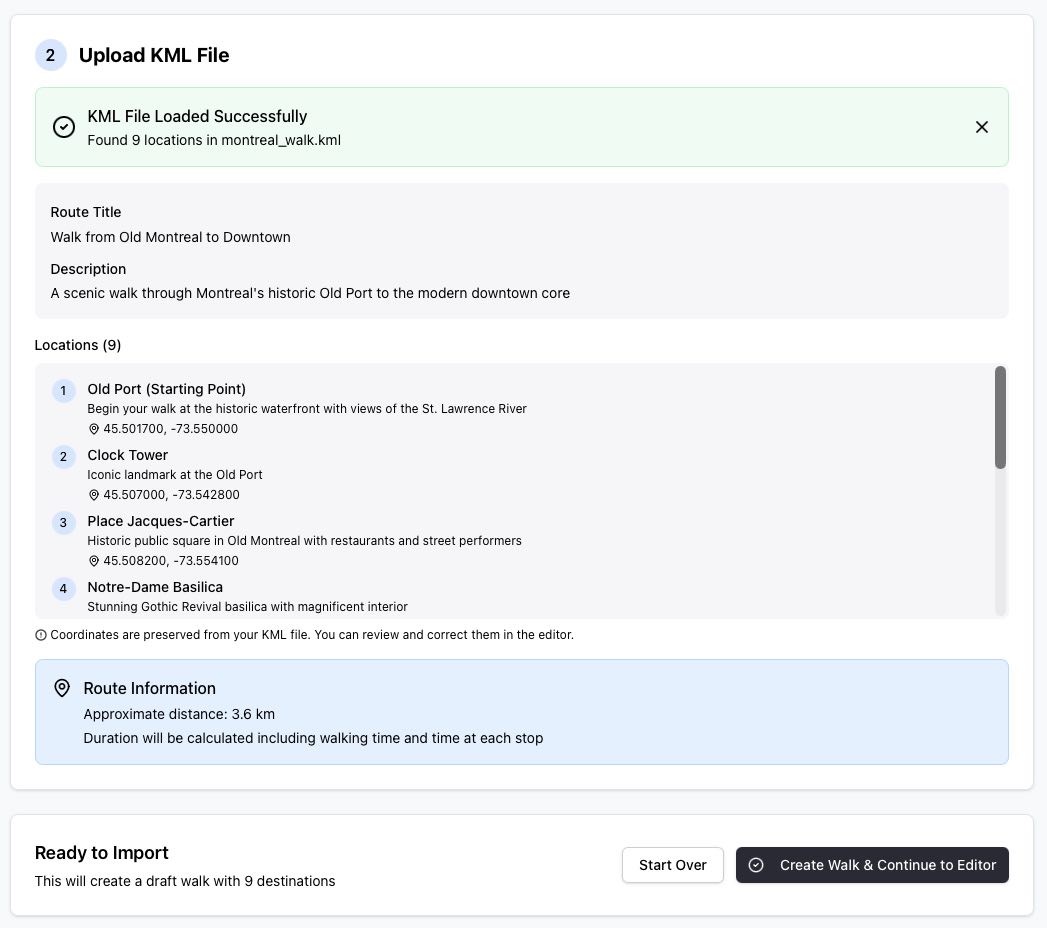
Task: Dismiss the KML File Loaded Successfully alert
Action: 981,127
